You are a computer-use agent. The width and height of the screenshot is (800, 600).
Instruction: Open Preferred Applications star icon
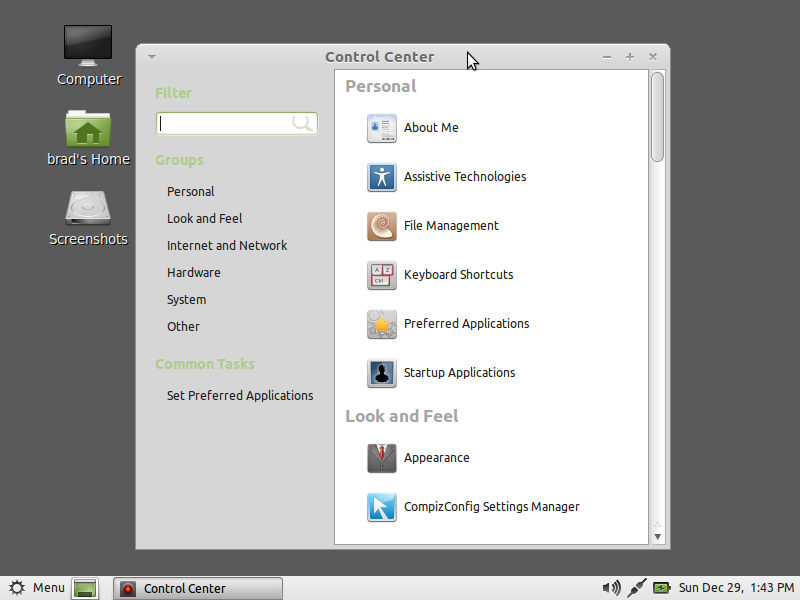382,324
